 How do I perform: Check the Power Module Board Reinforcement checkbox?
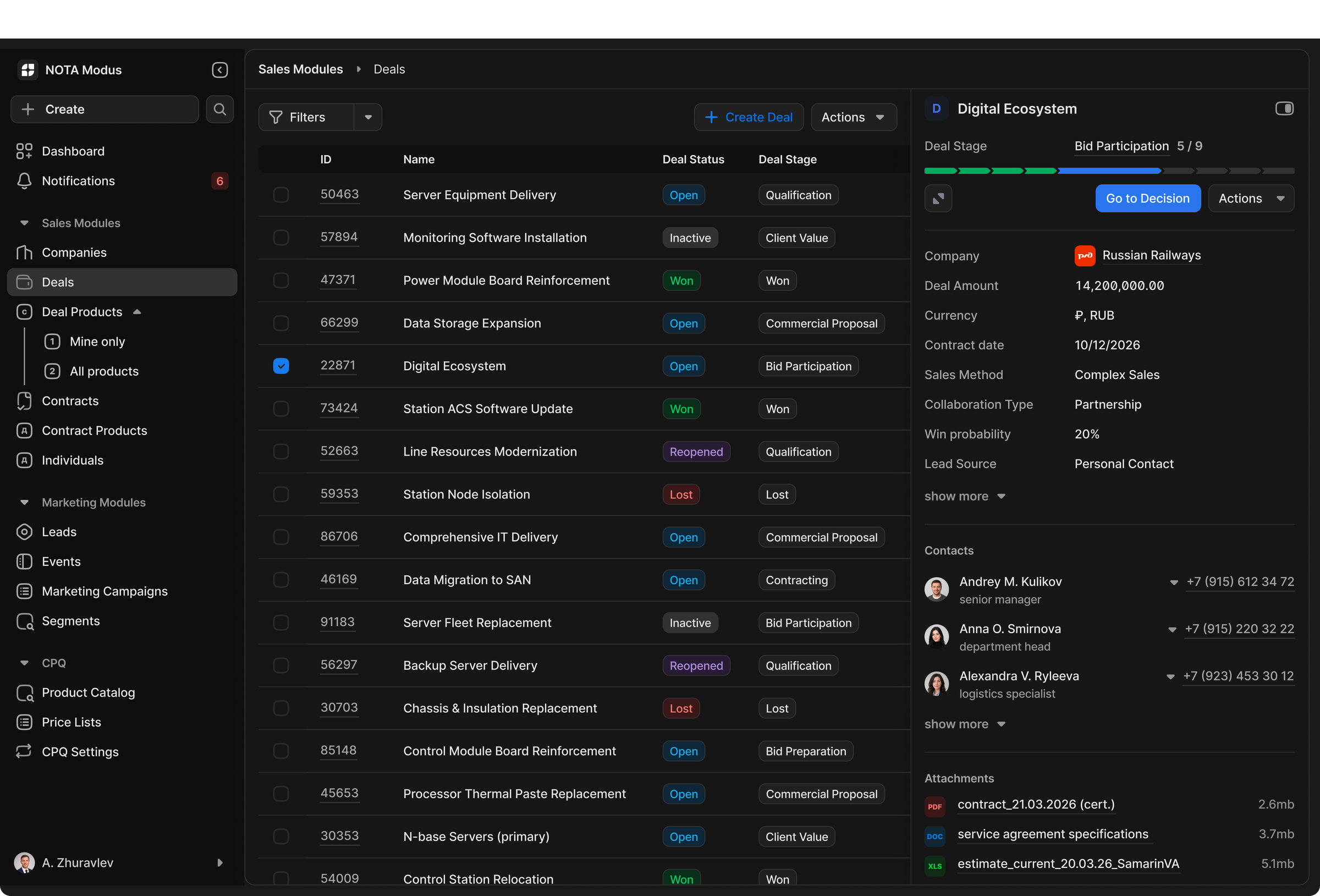pyautogui.click(x=280, y=280)
